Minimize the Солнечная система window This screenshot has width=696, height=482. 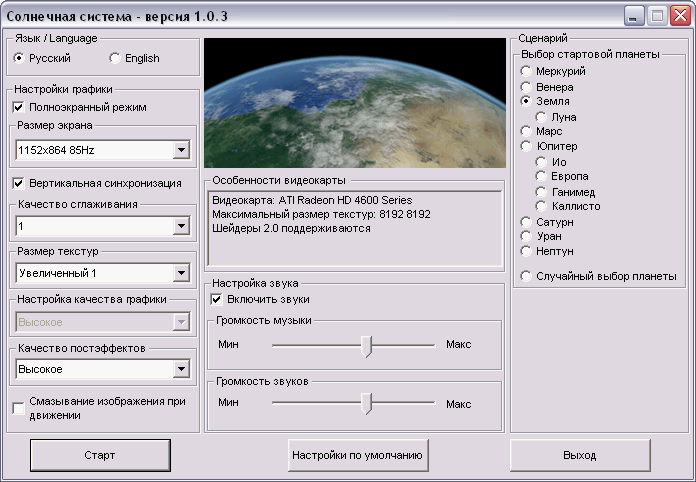[x=634, y=16]
